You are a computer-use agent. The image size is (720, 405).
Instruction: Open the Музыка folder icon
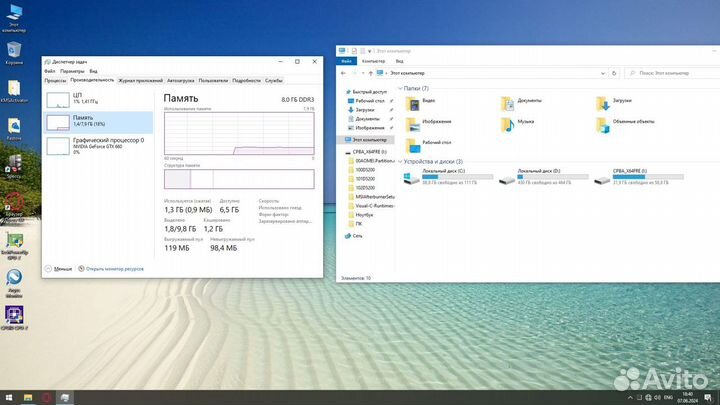(507, 124)
